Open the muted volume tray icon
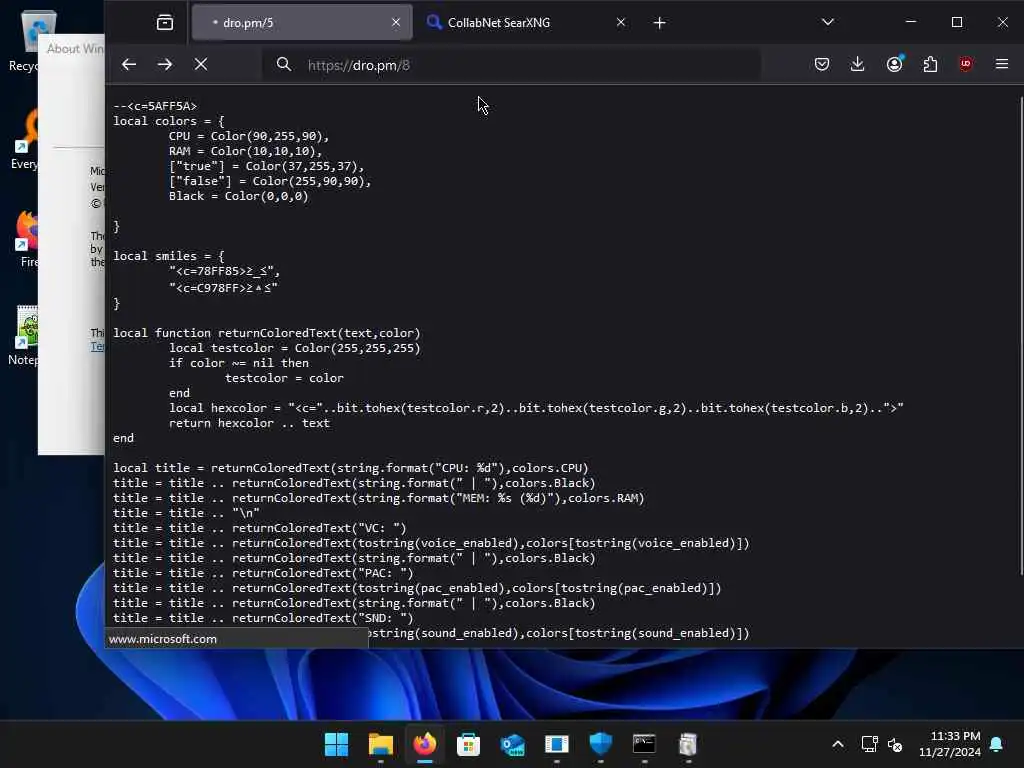The image size is (1024, 768). 895,744
